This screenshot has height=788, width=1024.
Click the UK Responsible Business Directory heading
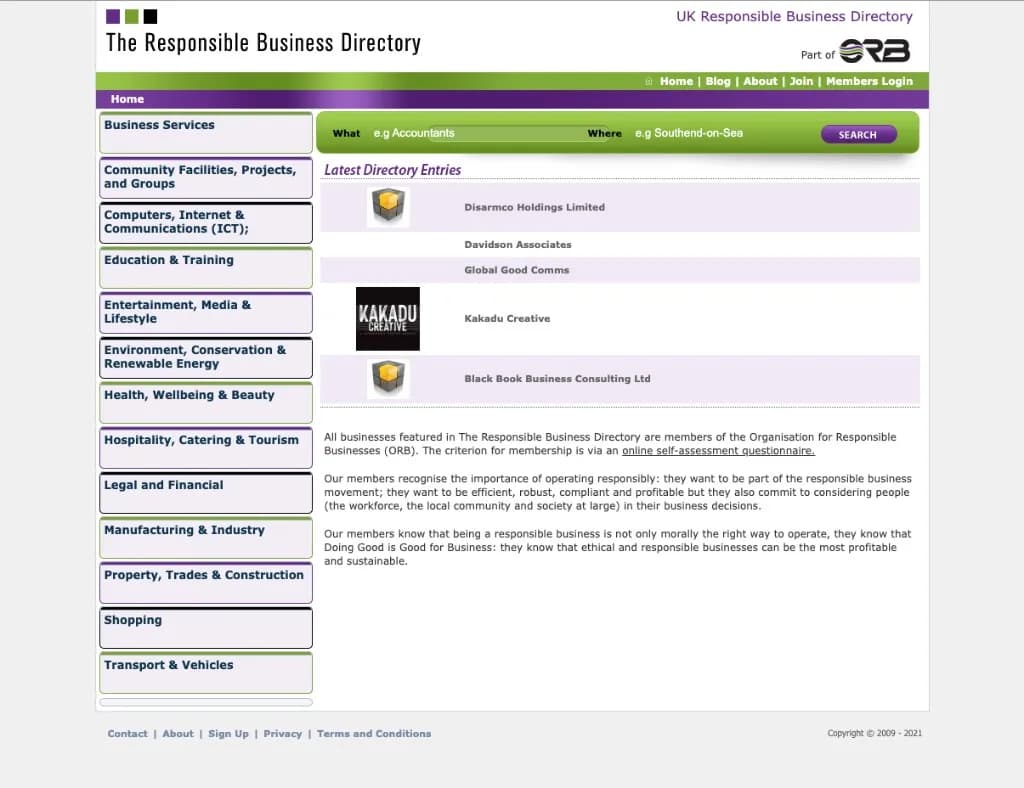794,16
